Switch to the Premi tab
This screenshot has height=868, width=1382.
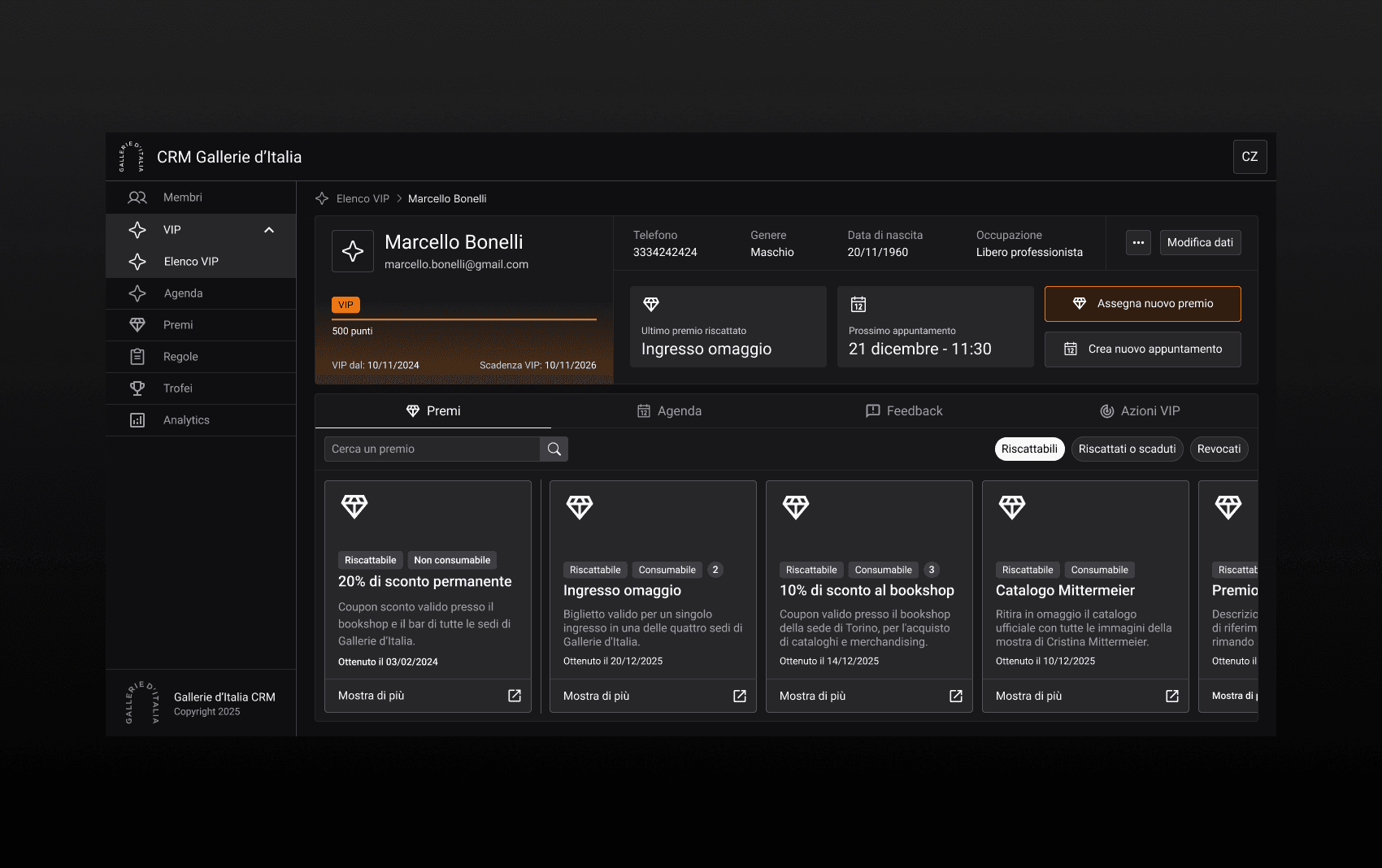tap(433, 411)
